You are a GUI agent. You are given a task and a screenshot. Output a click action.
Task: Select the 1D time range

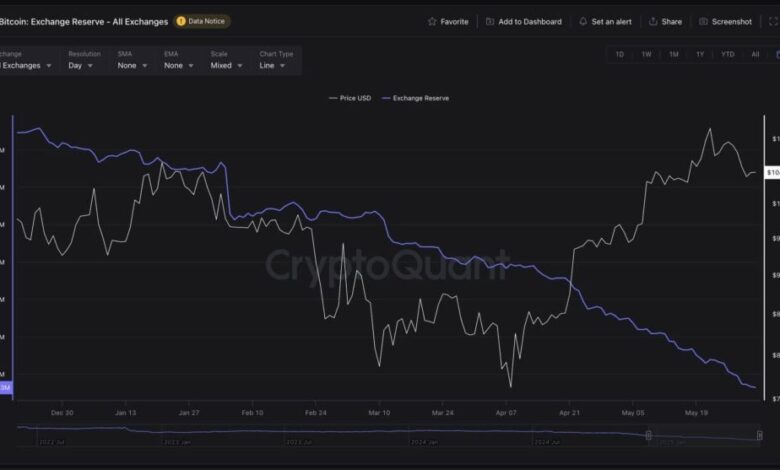tap(619, 54)
